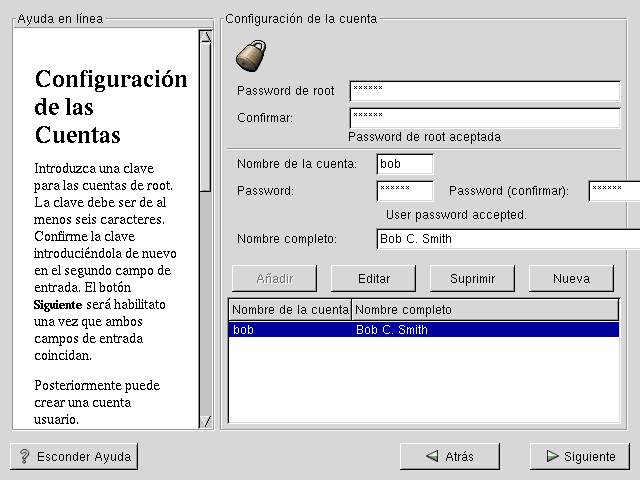Proceed with the Siguiente button
Viewport: 640px width, 480px height.
tap(580, 456)
